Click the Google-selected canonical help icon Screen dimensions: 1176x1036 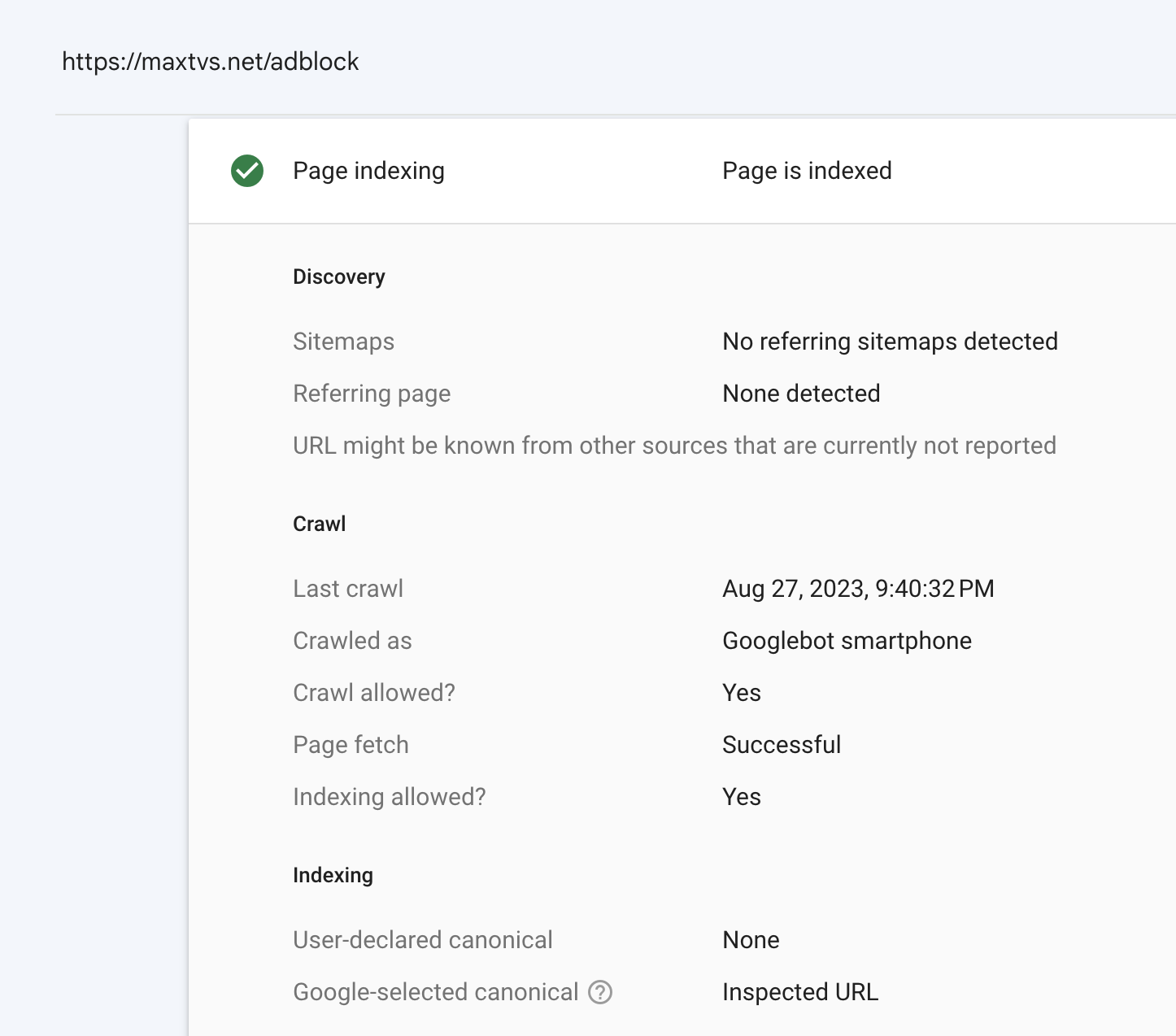point(600,992)
